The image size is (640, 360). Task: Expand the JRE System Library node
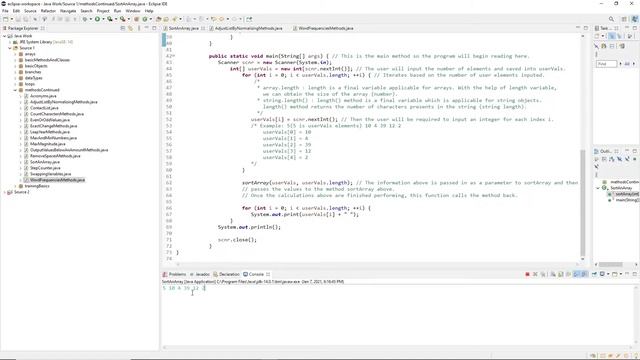10,42
